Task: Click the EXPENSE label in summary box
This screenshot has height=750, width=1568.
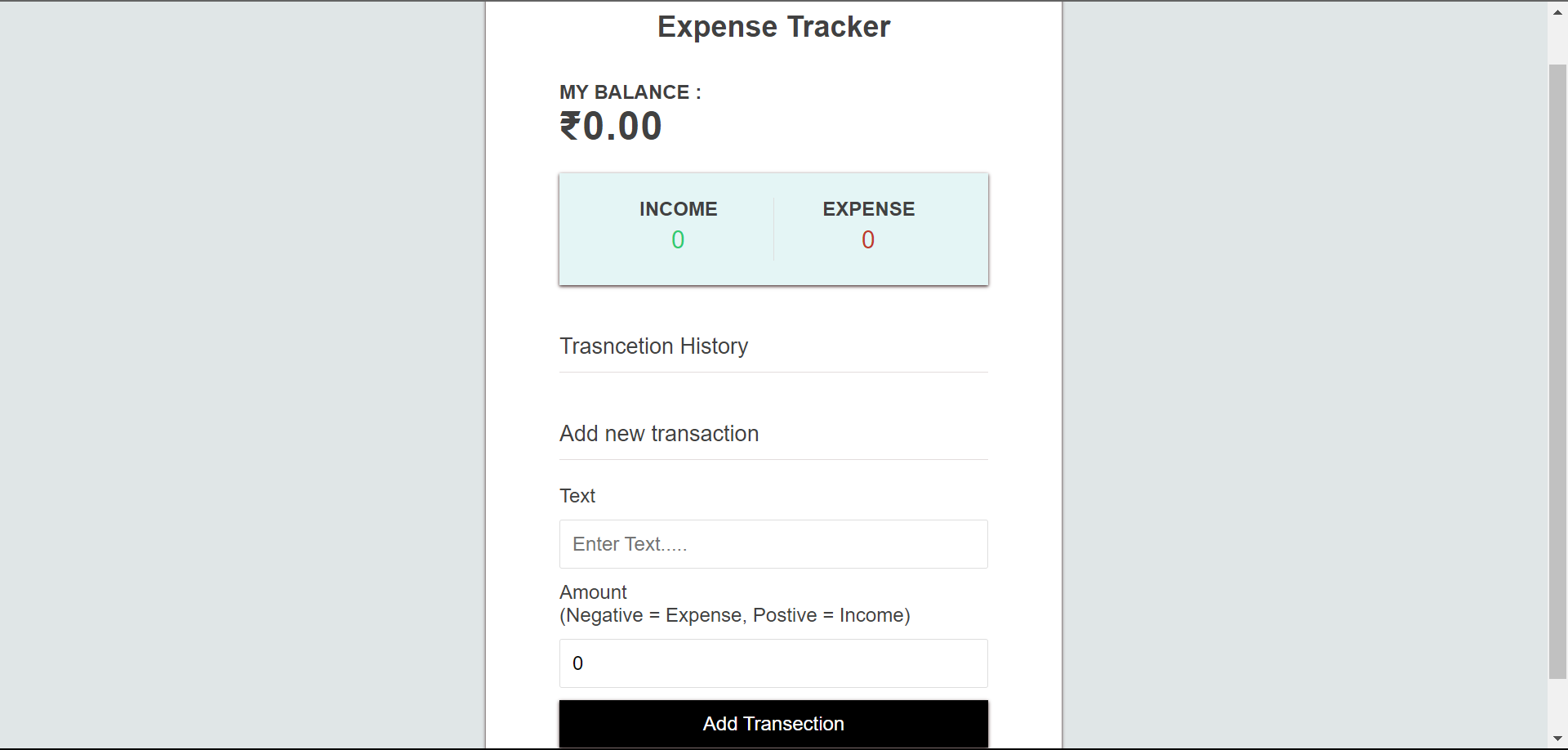Action: click(x=868, y=209)
